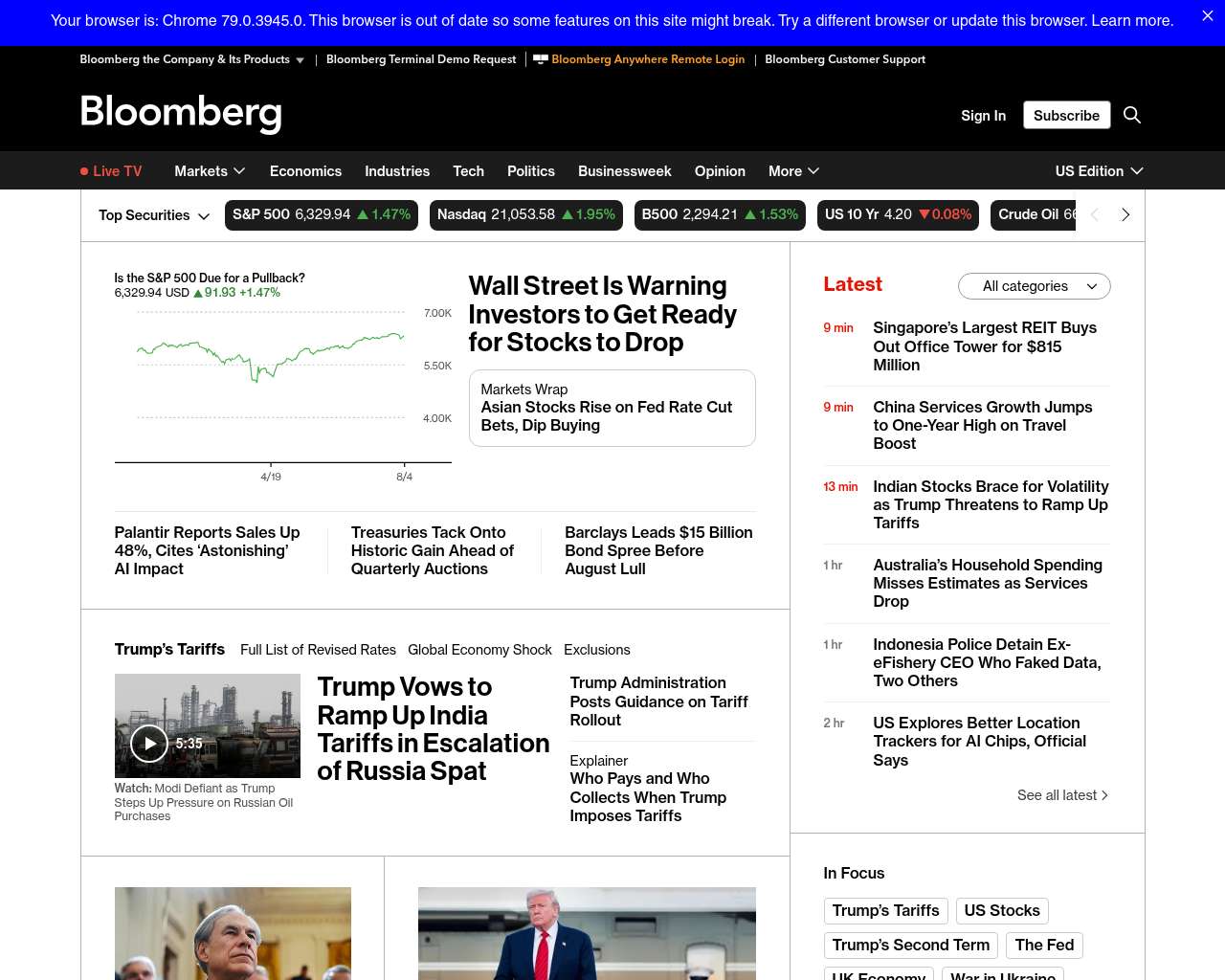This screenshot has width=1225, height=980.
Task: Open Trump Administration Posts Guidance article
Action: coord(659,702)
